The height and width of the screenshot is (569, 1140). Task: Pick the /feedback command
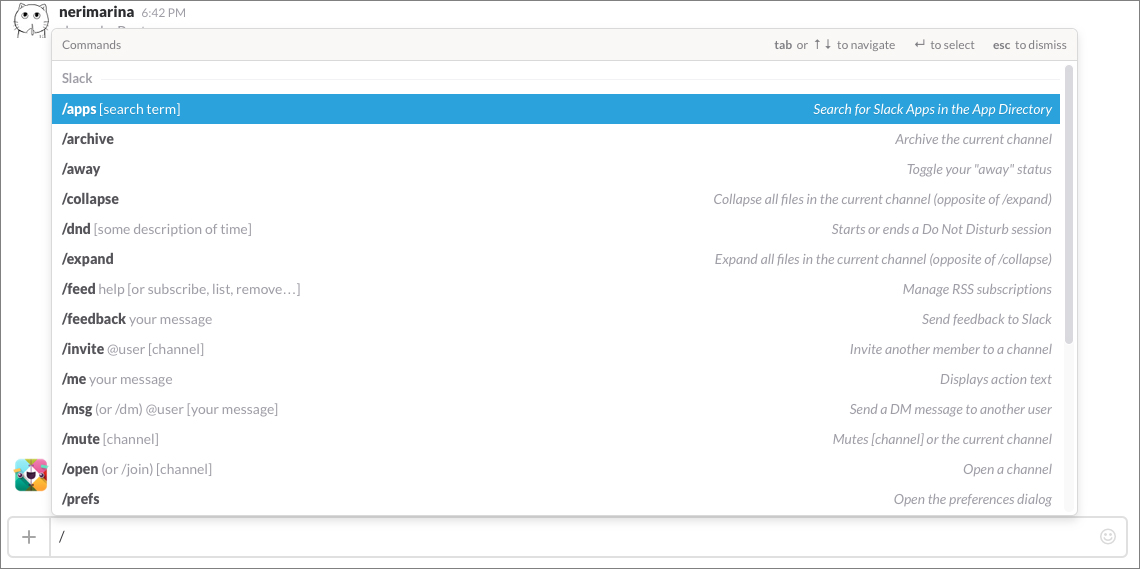[555, 319]
